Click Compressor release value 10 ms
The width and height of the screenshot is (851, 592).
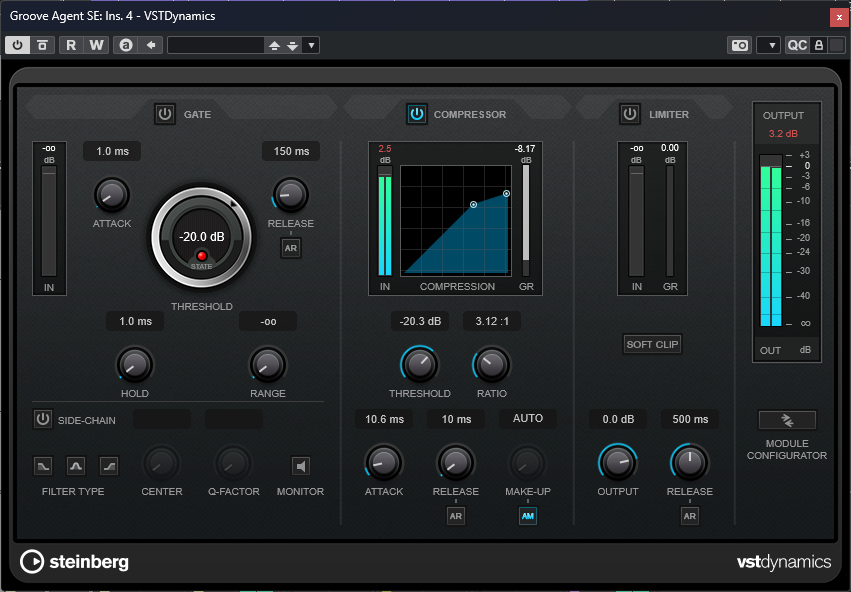tap(456, 419)
